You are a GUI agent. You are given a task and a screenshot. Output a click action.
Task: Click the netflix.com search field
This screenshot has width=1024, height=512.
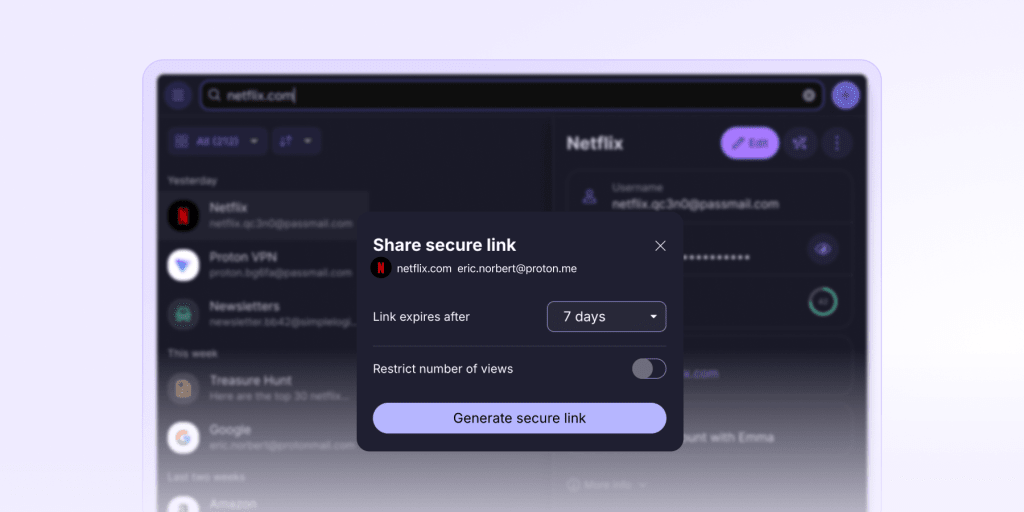pyautogui.click(x=512, y=96)
